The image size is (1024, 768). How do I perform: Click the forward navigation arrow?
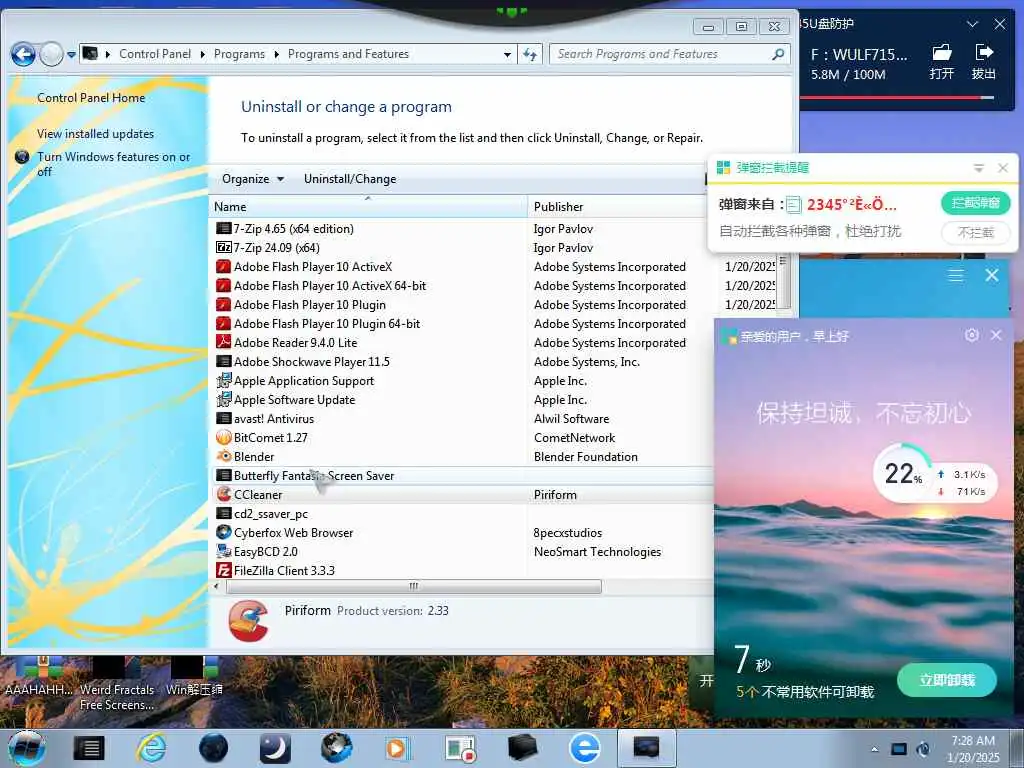pos(51,54)
